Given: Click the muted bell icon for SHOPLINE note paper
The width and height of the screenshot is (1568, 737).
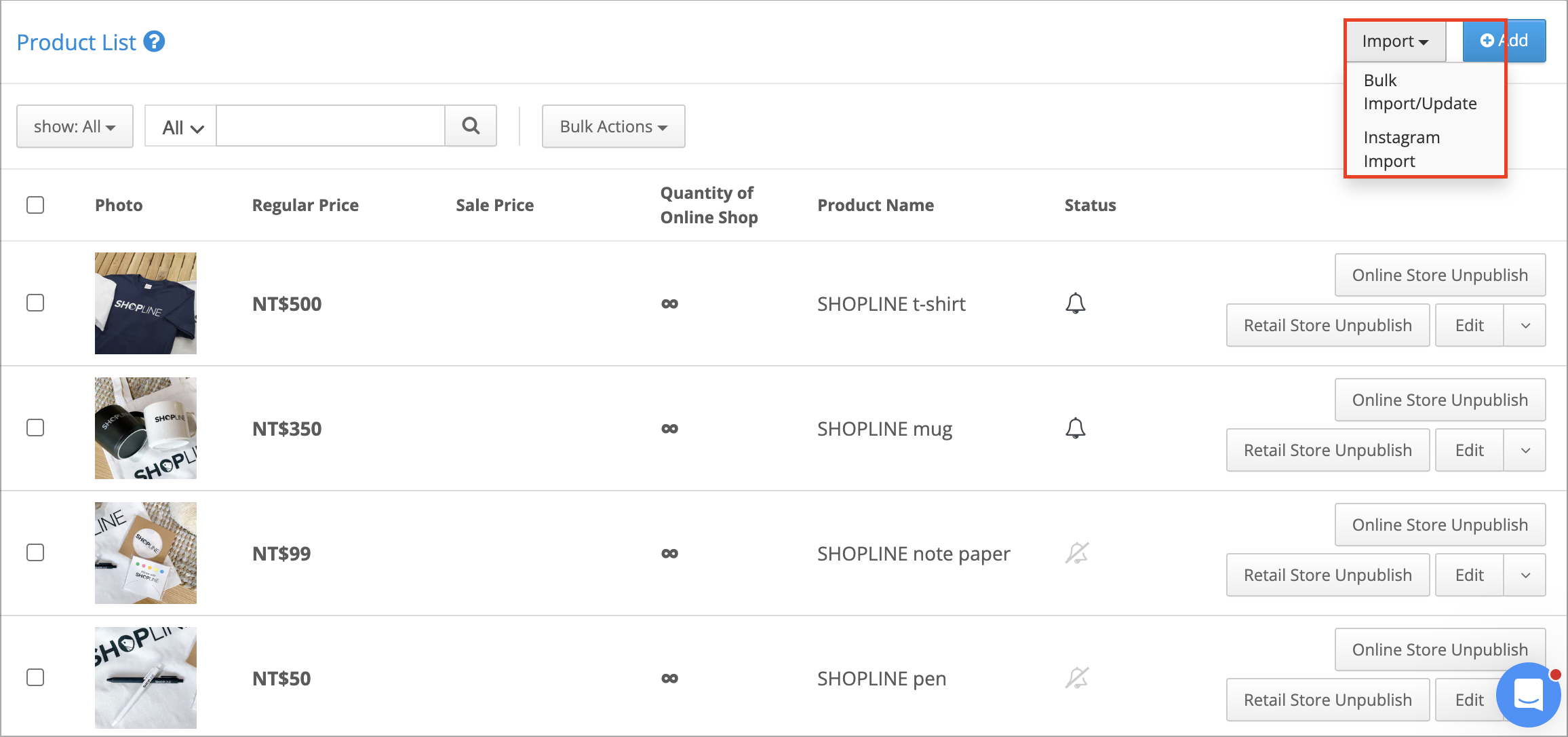Looking at the screenshot, I should (1077, 553).
